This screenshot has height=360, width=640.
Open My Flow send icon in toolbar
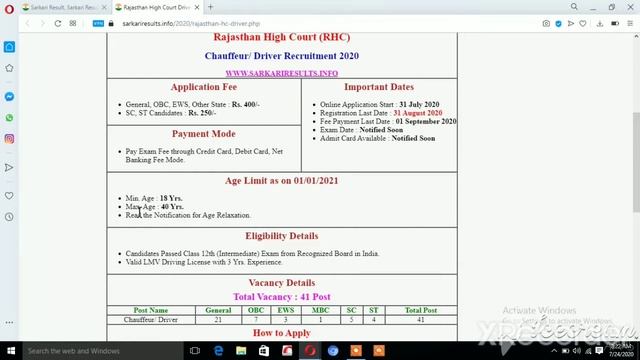coord(571,24)
